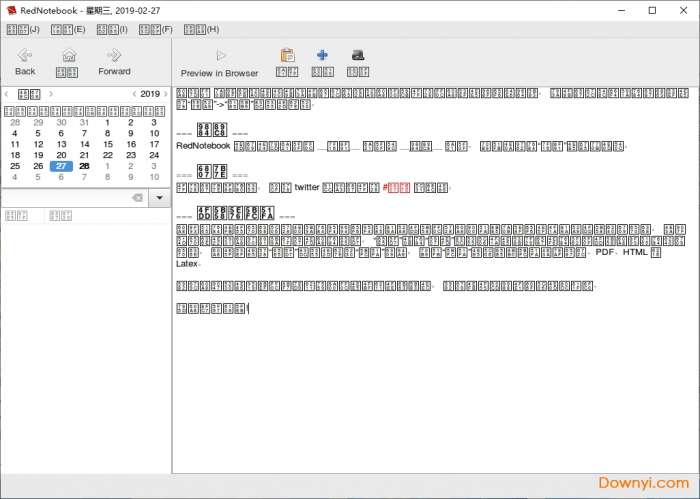700x499 pixels.
Task: Select day 21 in the calendar
Action: [84, 155]
